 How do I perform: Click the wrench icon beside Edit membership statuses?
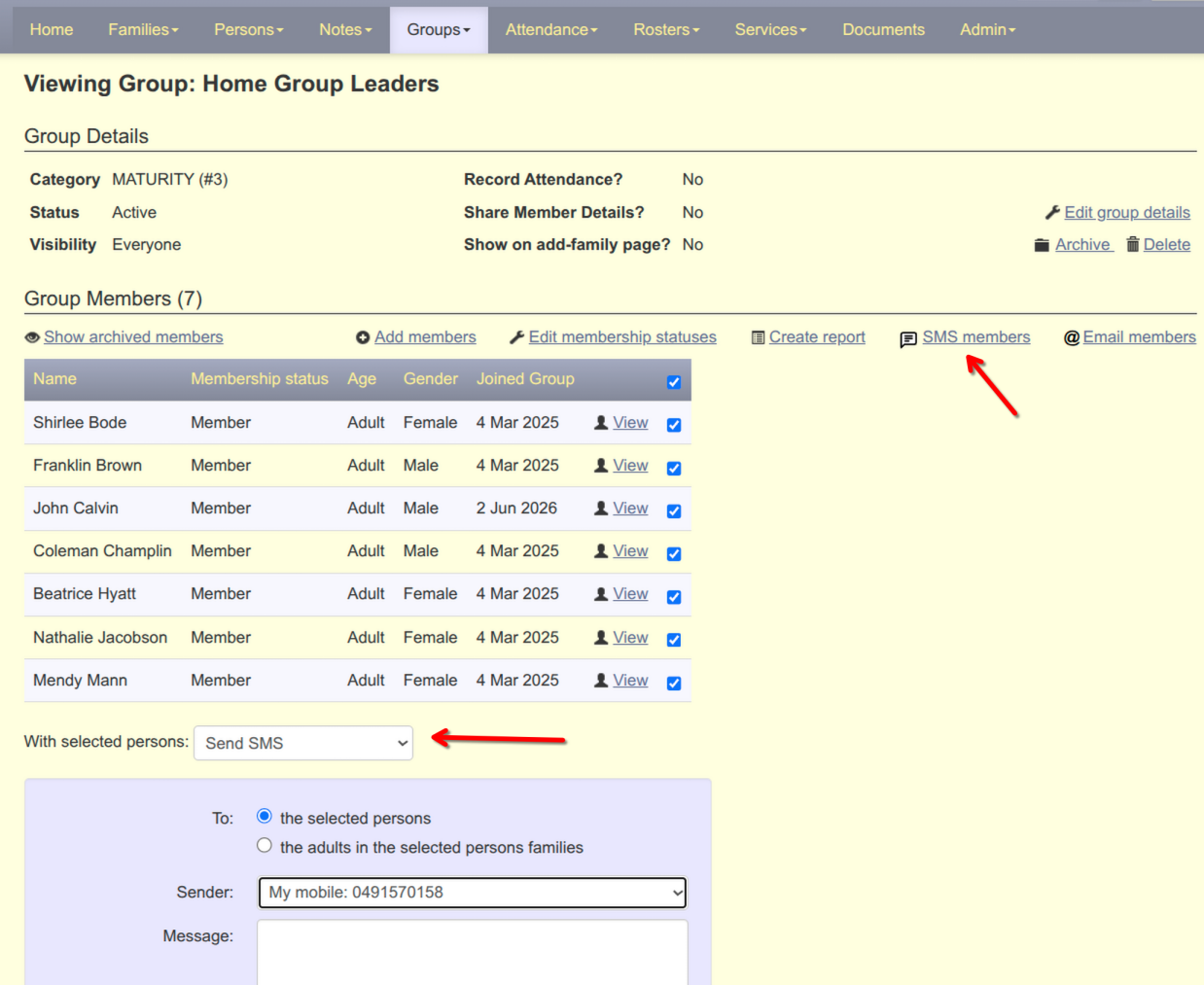[517, 337]
